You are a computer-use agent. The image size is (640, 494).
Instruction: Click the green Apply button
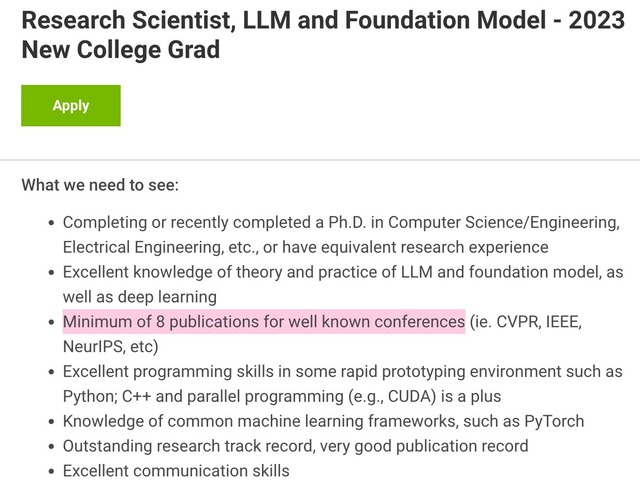pos(71,106)
